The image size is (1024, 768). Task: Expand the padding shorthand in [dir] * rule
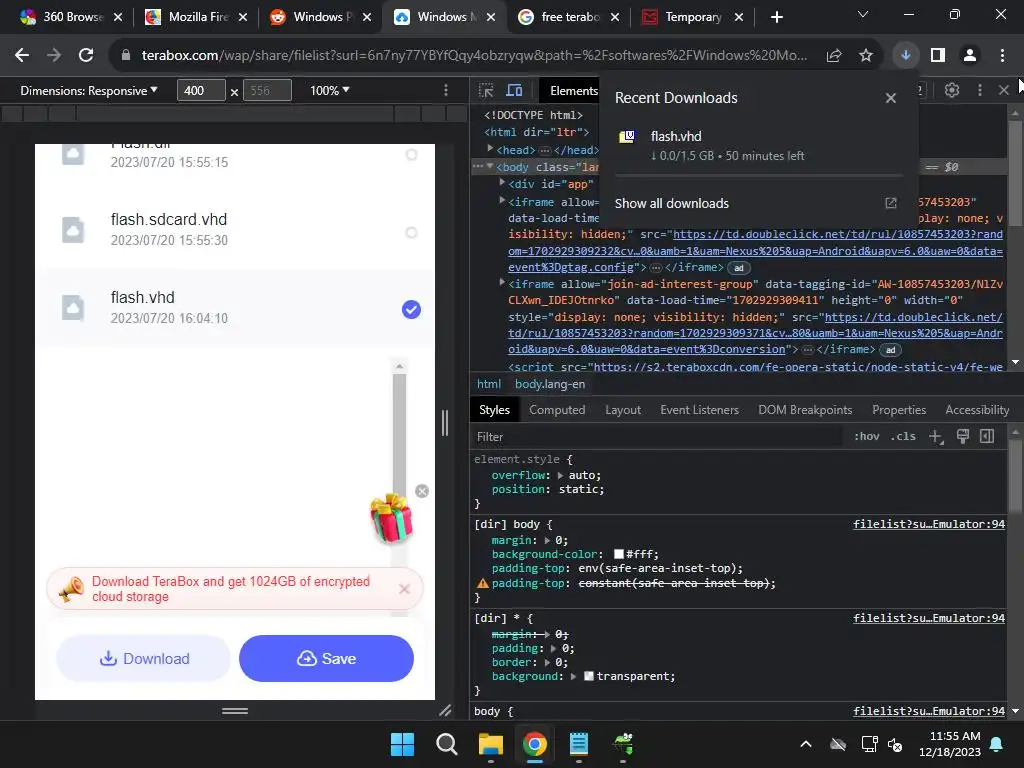(554, 648)
